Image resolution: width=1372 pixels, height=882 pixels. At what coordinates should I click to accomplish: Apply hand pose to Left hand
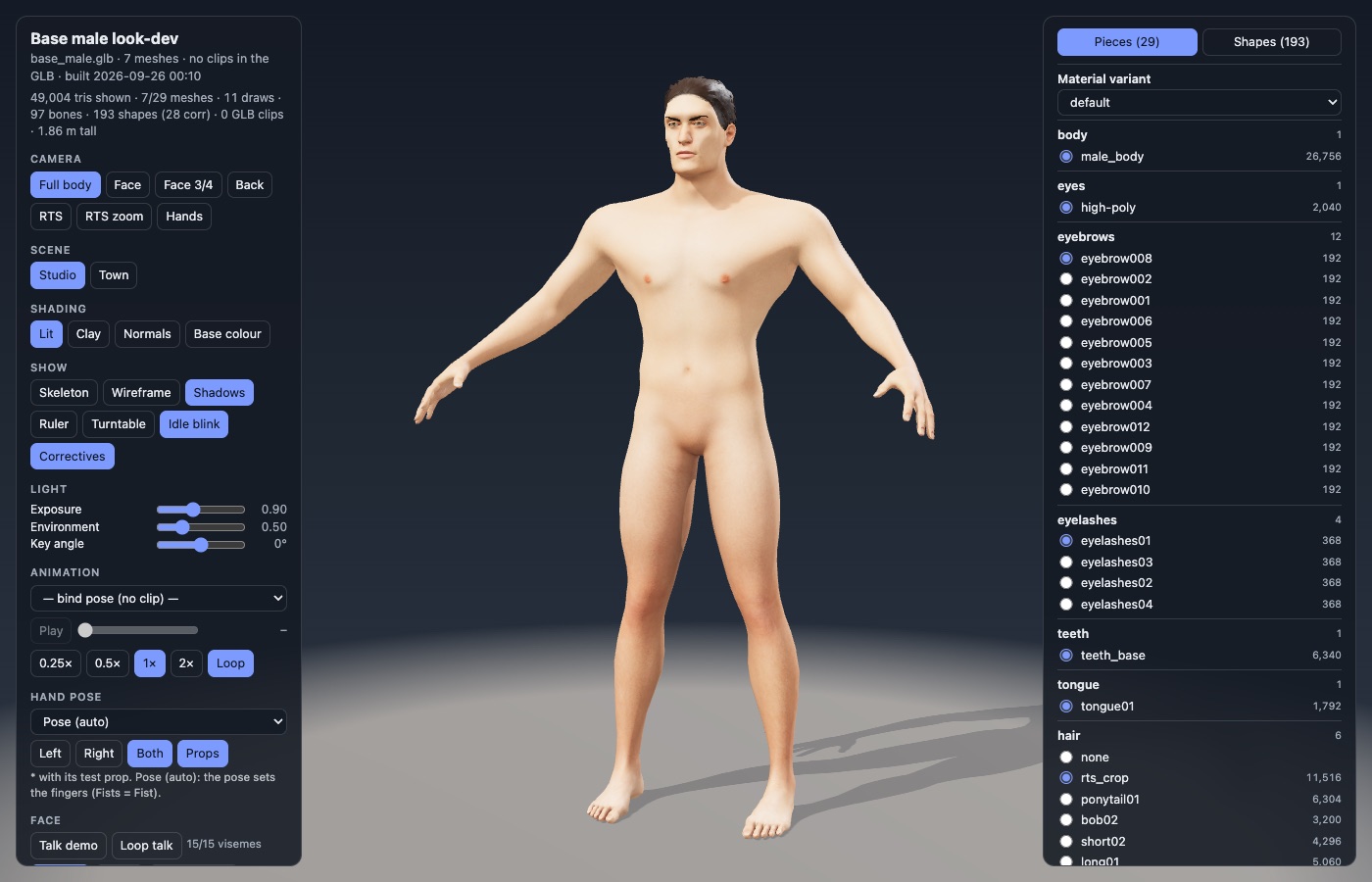tap(50, 754)
